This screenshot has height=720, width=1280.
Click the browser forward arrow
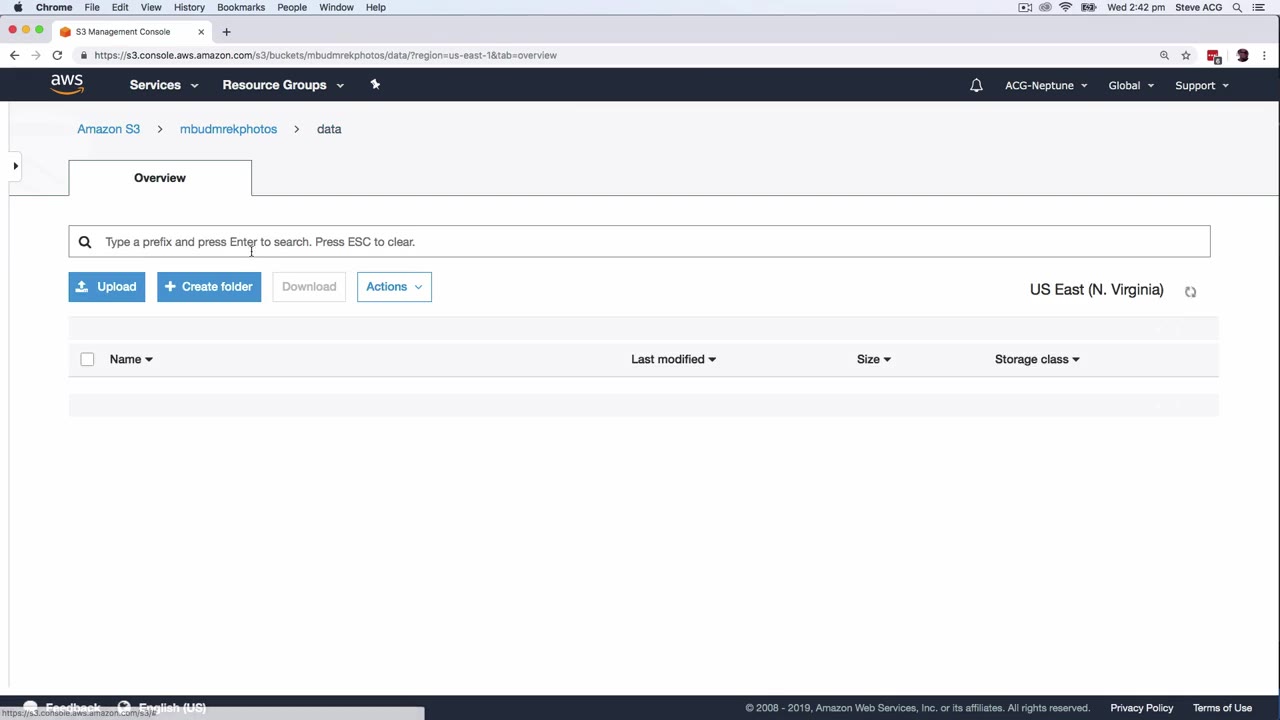(36, 55)
